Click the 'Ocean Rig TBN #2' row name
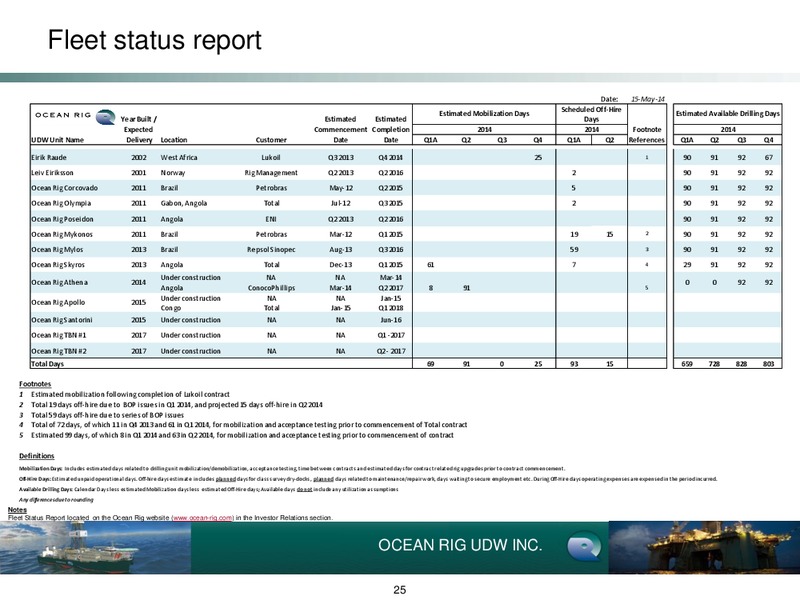Viewport: 800px width, 600px height. 59,351
